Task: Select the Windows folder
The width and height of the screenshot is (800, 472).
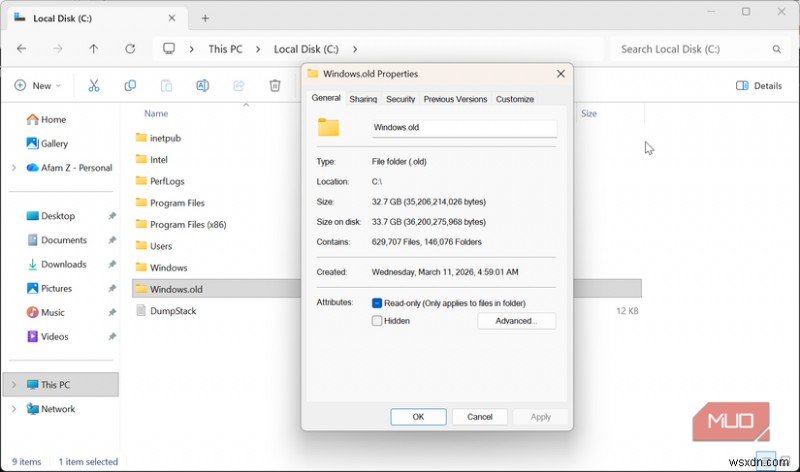Action: pyautogui.click(x=162, y=267)
